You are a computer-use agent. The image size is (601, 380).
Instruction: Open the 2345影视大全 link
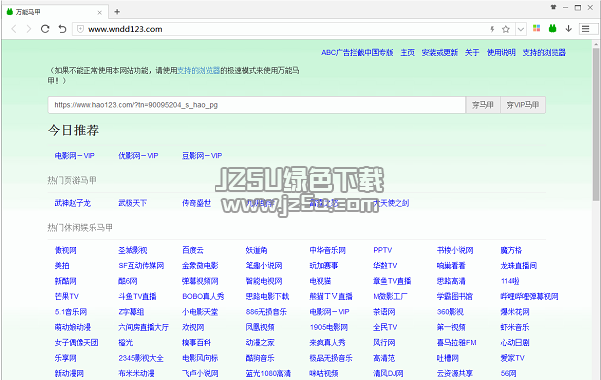click(x=141, y=358)
